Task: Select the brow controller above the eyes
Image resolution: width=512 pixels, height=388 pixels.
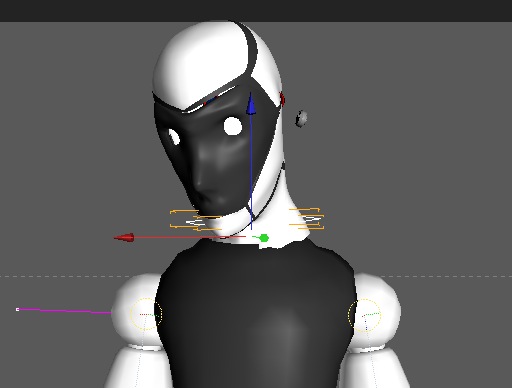Action: click(x=209, y=100)
